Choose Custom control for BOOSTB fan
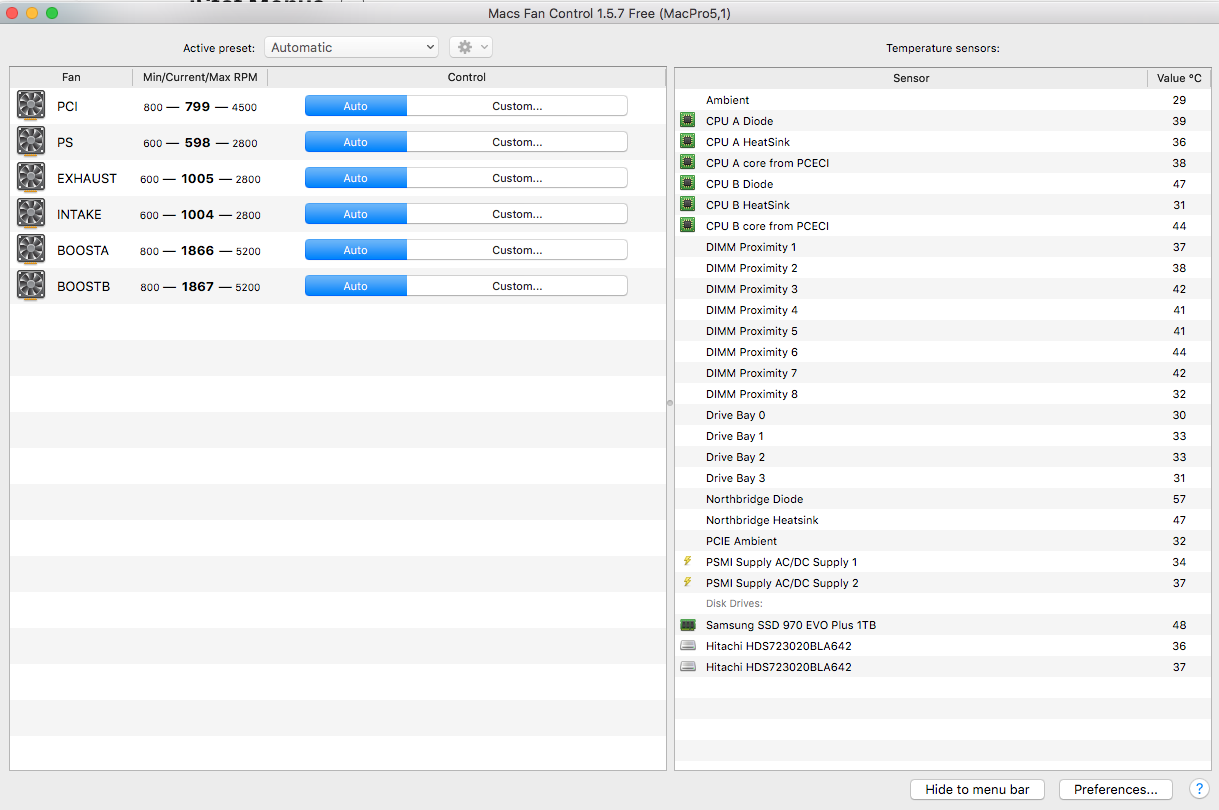The image size is (1219, 810). pyautogui.click(x=517, y=286)
